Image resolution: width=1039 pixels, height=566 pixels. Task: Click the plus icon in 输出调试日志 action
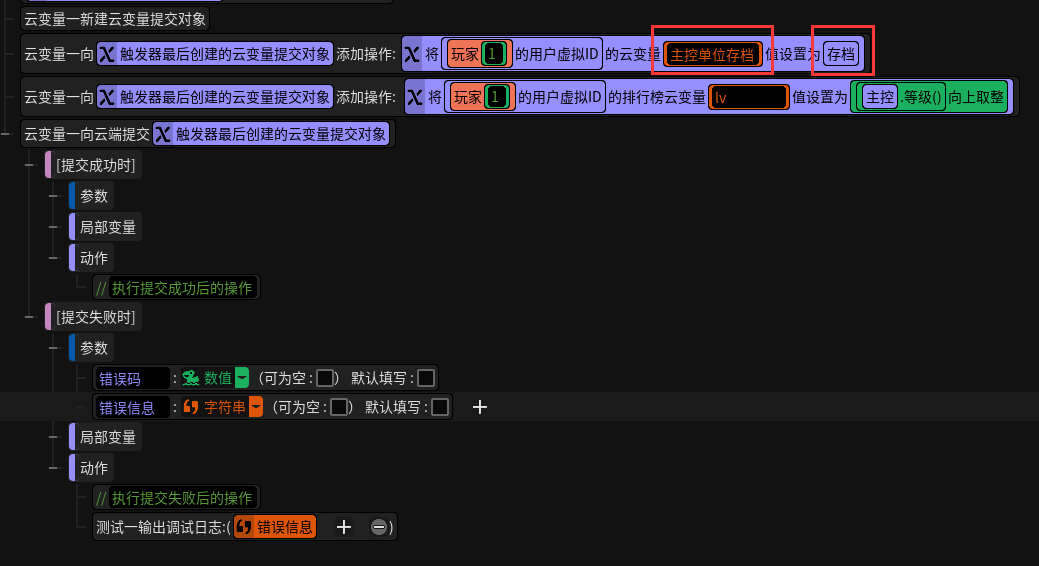tap(343, 528)
